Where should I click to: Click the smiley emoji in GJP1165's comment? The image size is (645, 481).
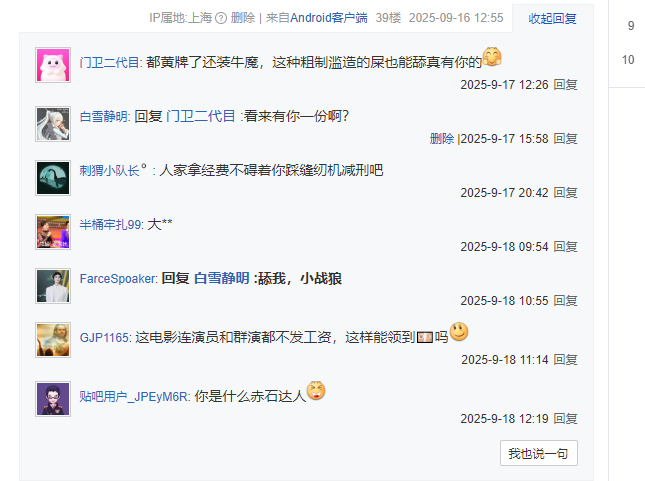[459, 332]
